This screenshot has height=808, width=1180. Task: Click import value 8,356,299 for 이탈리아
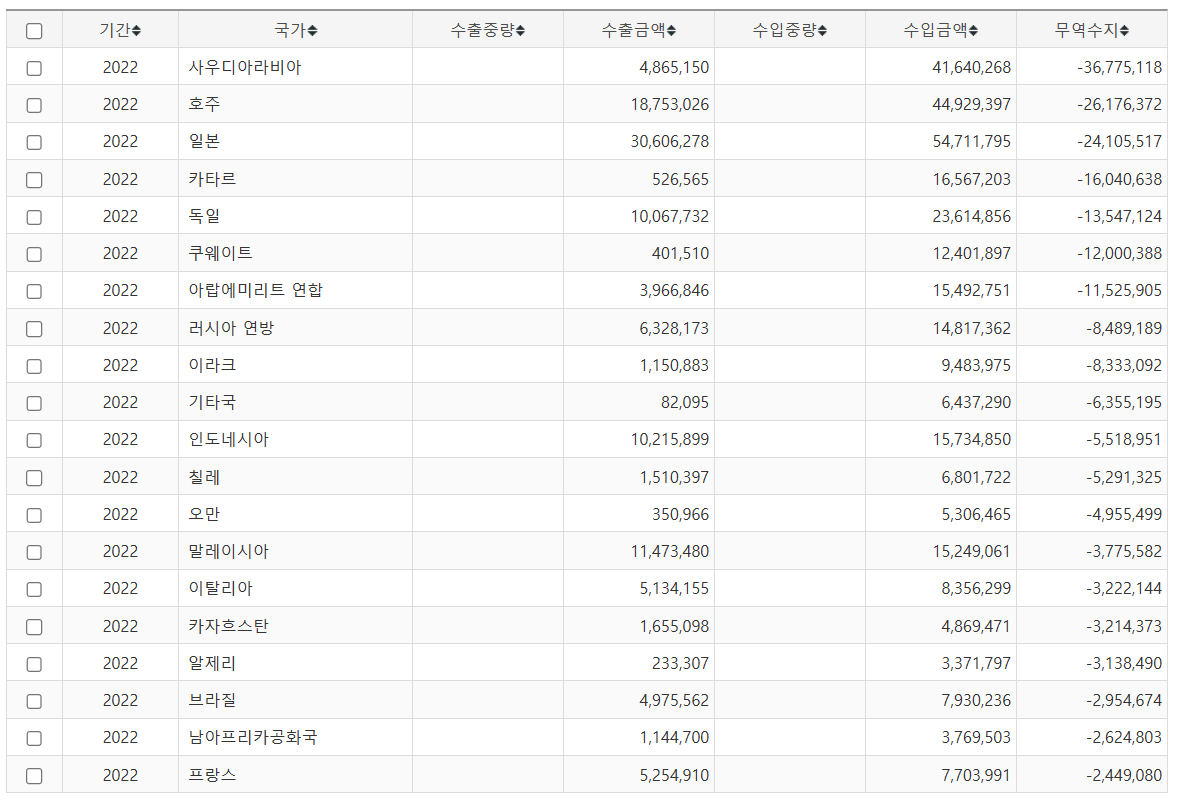[x=976, y=588]
